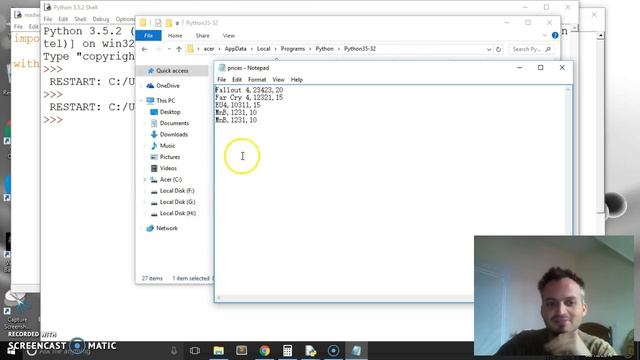Click the 'Far Cry 4, 12321, 15' line in Notepad

coord(249,98)
